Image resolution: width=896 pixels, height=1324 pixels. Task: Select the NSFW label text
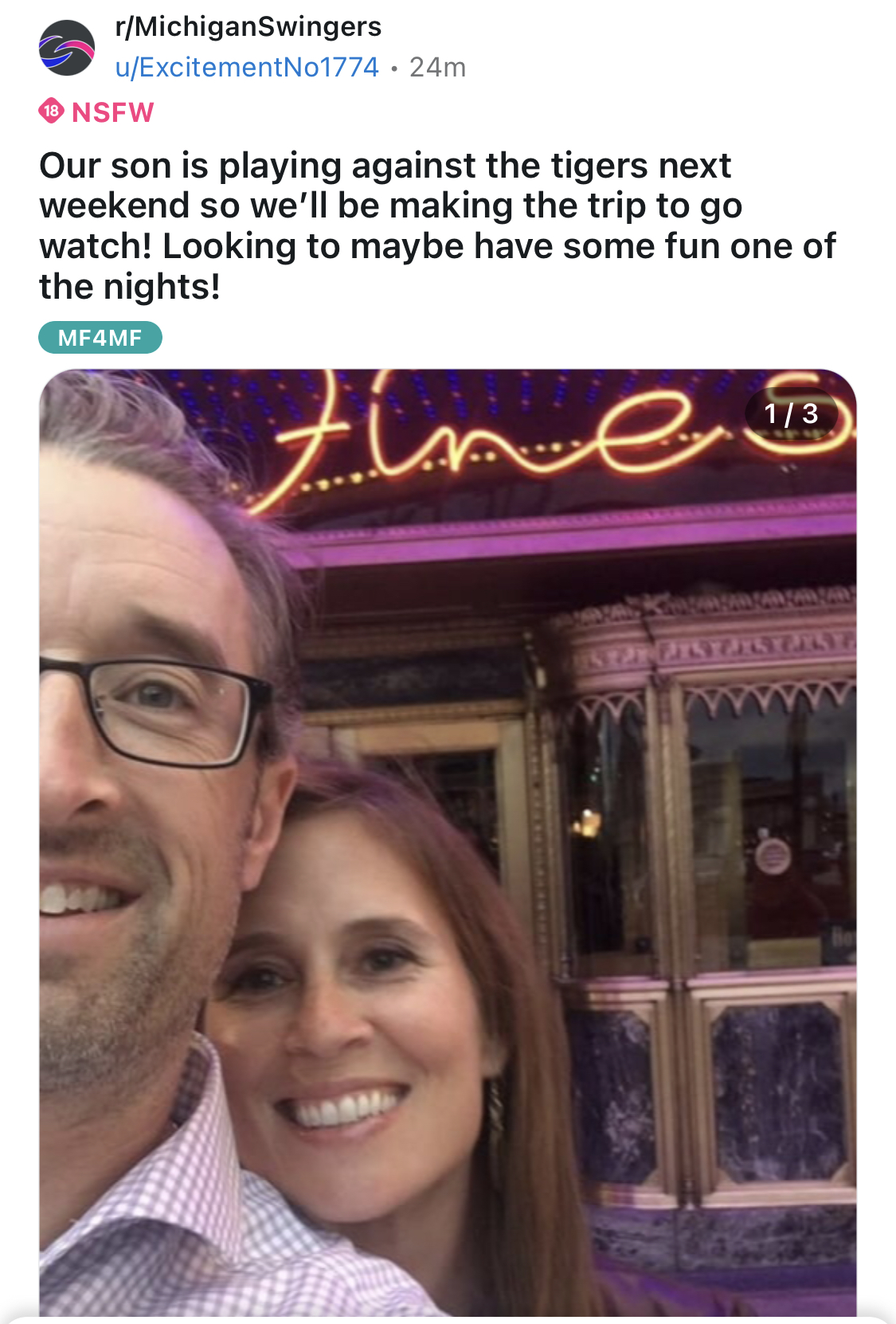point(113,112)
